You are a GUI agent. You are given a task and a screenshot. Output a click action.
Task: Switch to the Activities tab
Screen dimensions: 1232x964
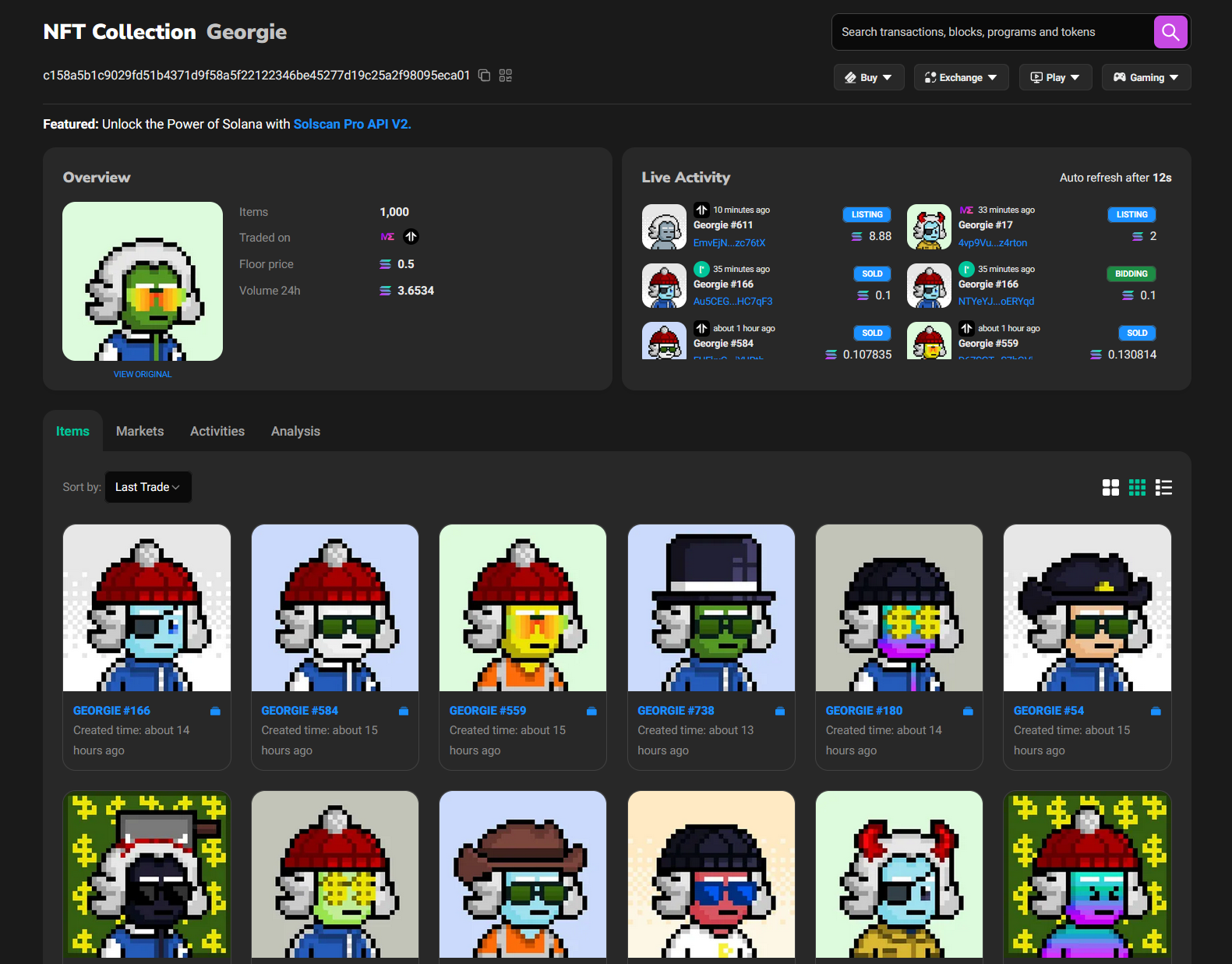tap(217, 431)
